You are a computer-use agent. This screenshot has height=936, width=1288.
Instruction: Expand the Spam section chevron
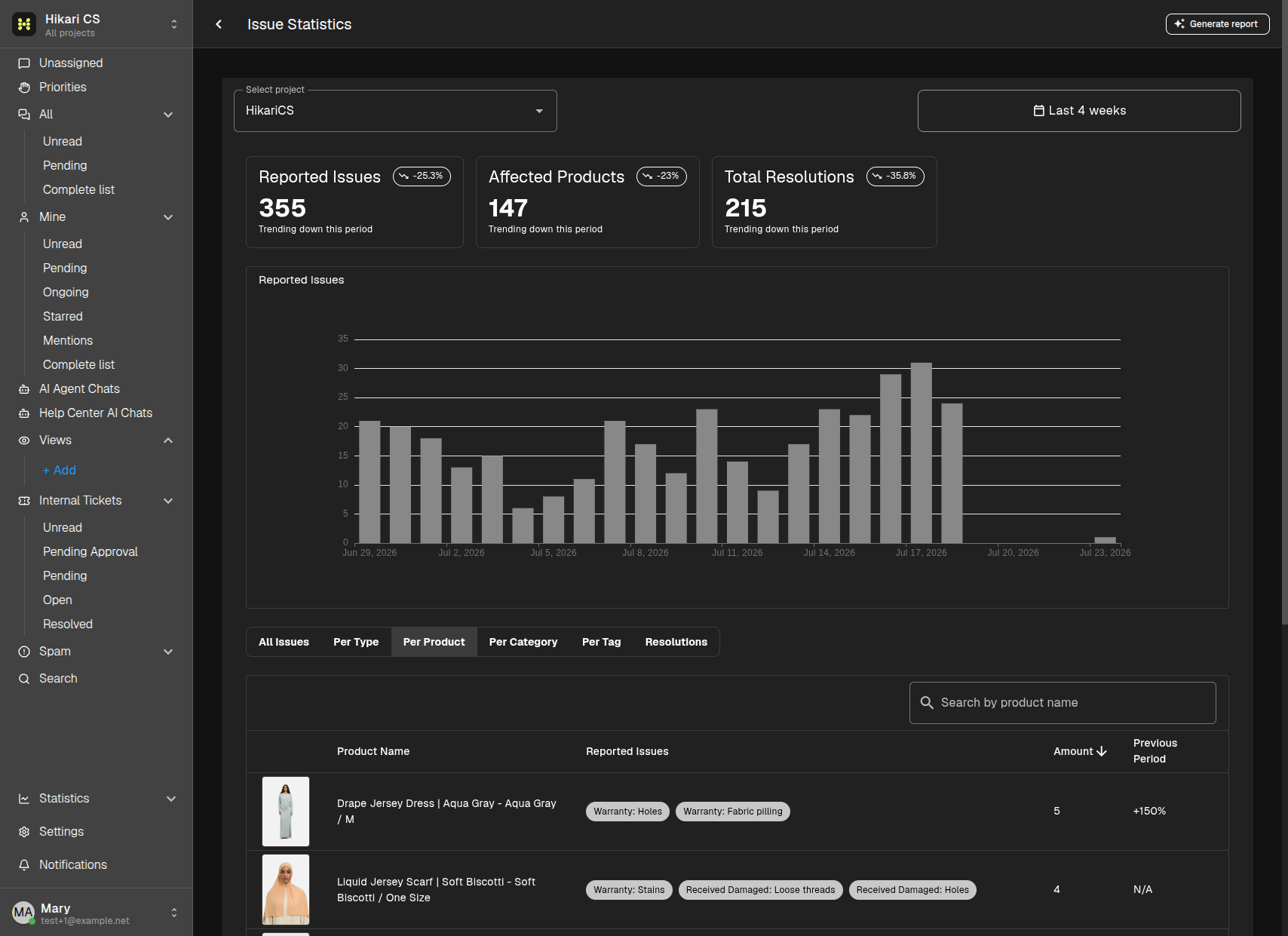[168, 652]
